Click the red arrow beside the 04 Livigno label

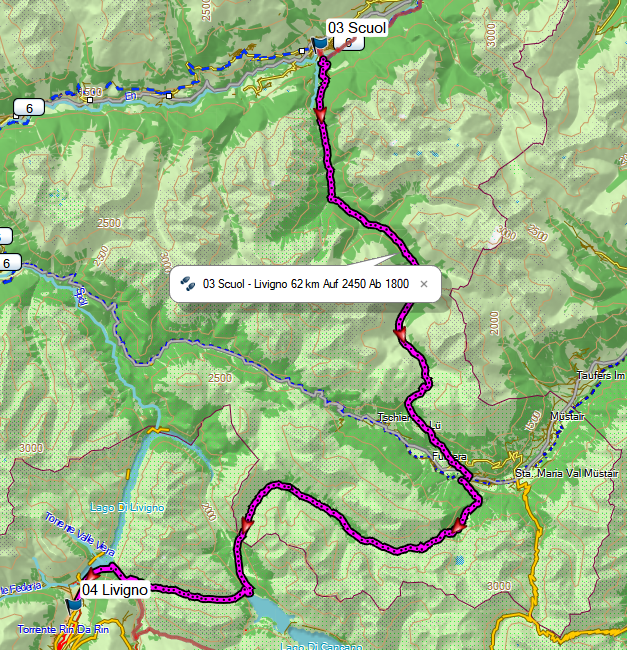tap(91, 575)
